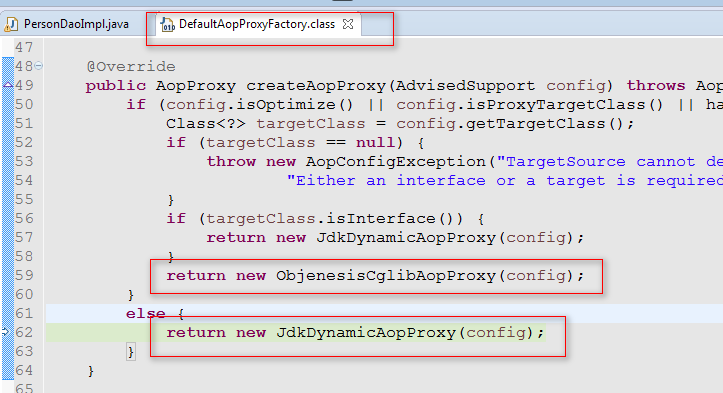
Task: Select line number 59 in the gutter
Action: 24,275
